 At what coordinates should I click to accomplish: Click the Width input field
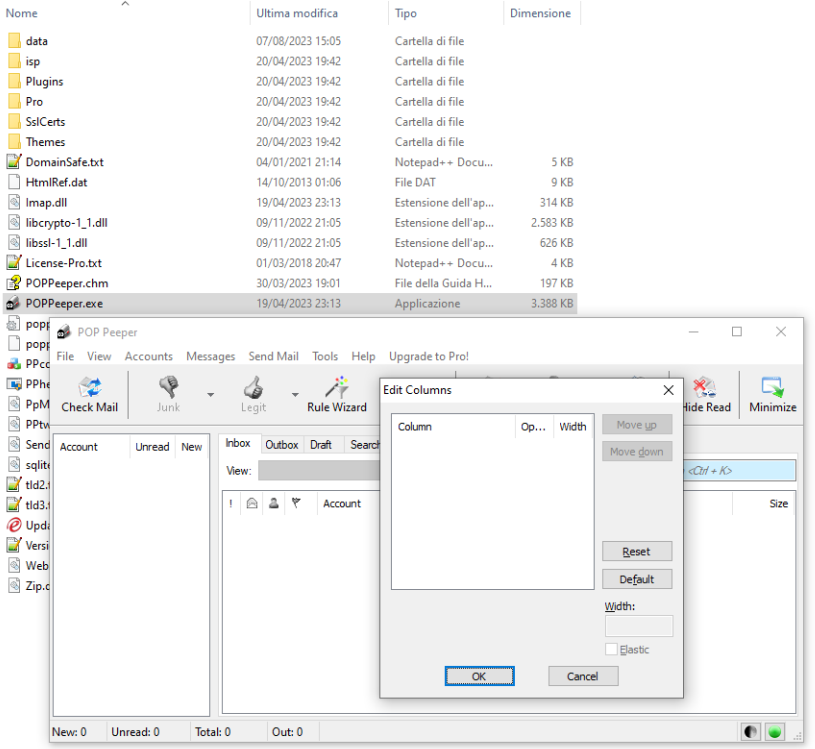[639, 626]
